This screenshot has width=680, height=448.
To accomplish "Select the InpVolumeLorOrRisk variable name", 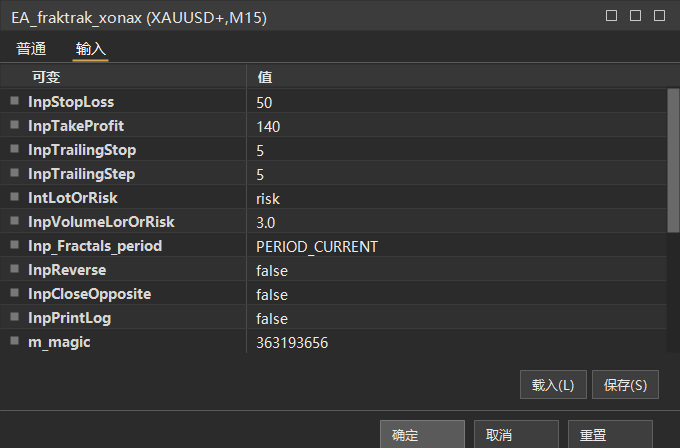I will click(x=101, y=222).
